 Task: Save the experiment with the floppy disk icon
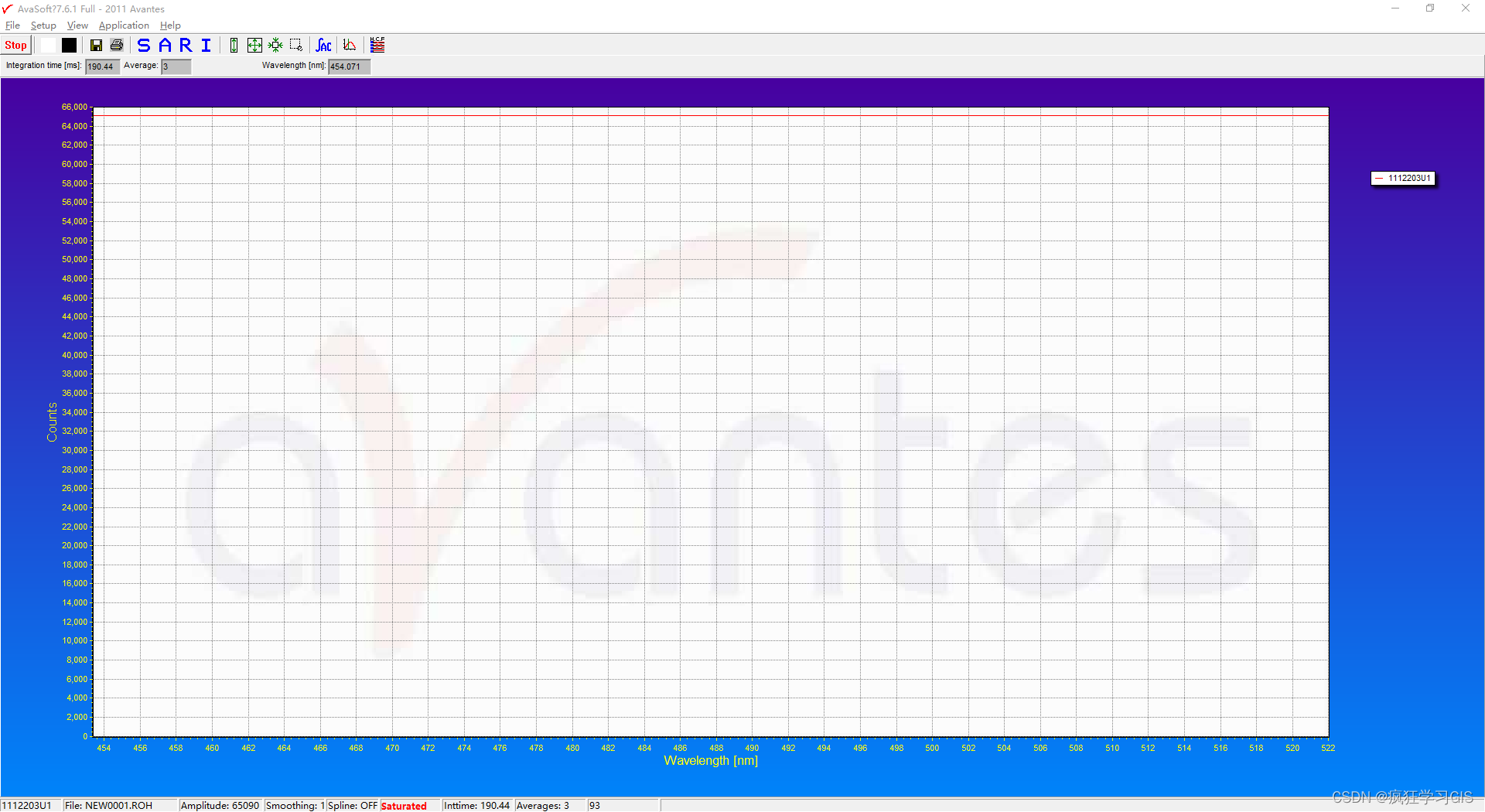(96, 46)
